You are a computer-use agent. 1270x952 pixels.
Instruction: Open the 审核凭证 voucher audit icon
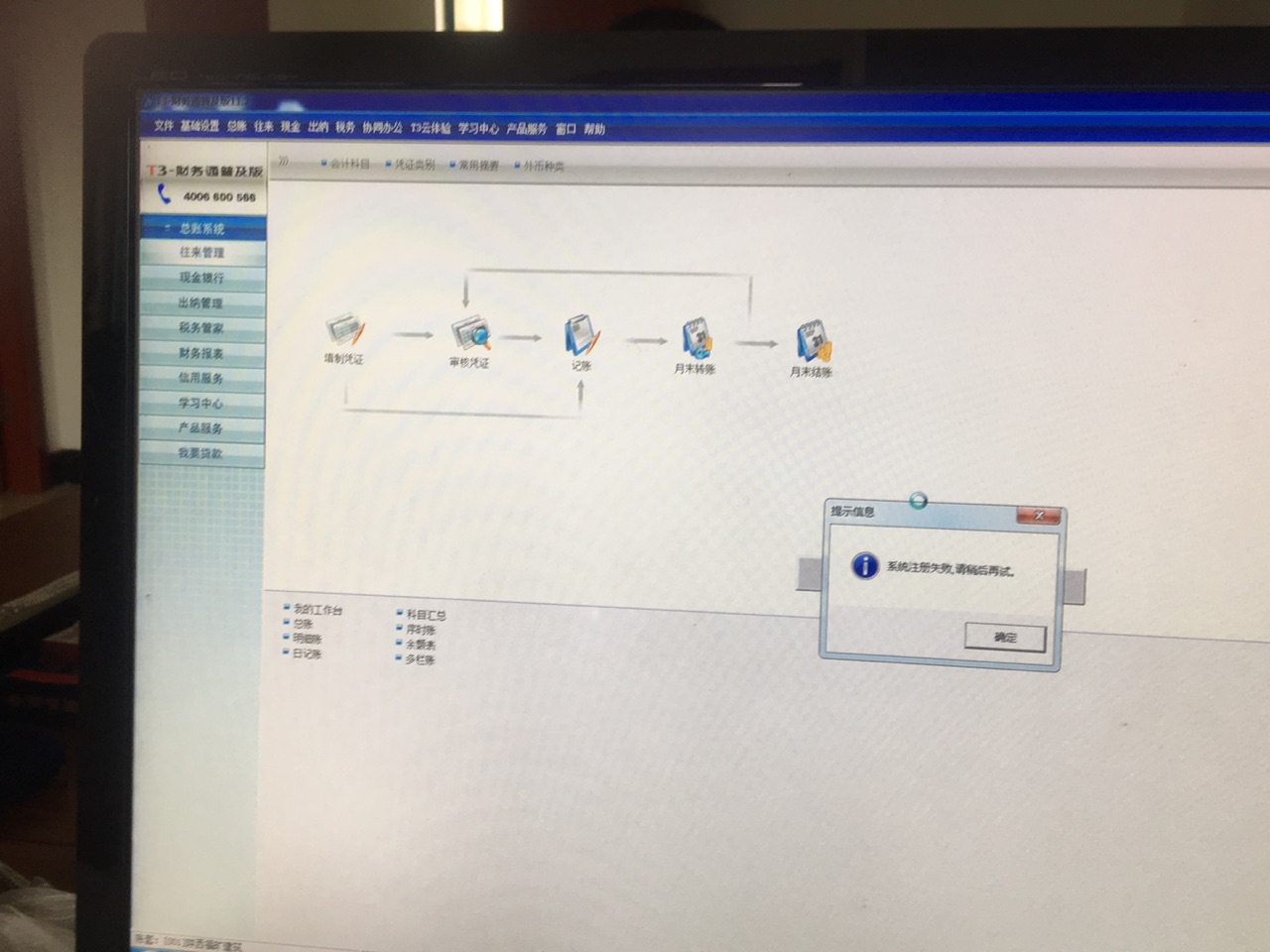click(x=469, y=334)
